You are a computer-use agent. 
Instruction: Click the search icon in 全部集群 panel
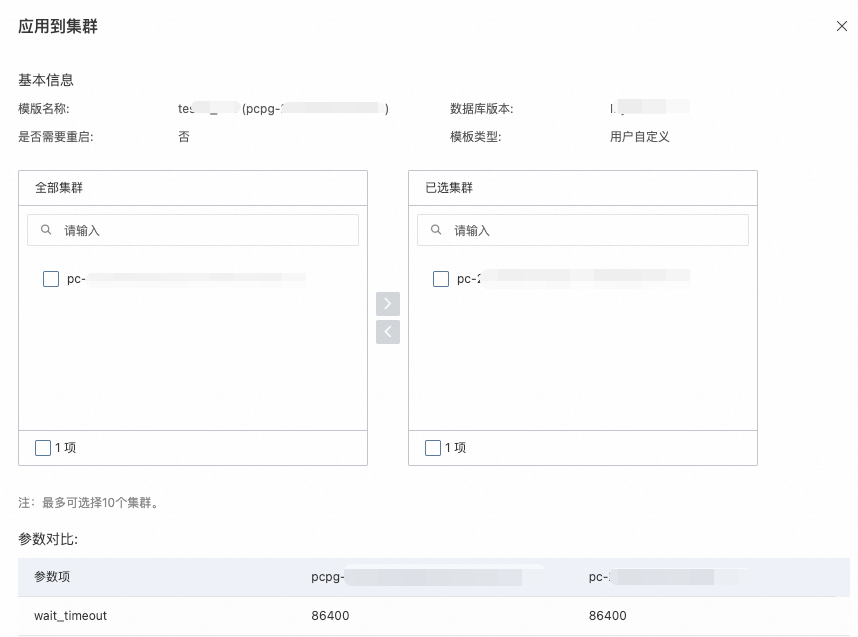click(46, 230)
